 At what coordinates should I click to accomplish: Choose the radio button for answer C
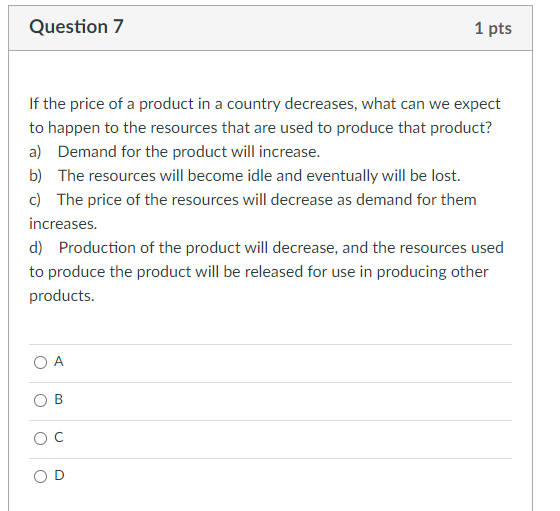pos(40,438)
